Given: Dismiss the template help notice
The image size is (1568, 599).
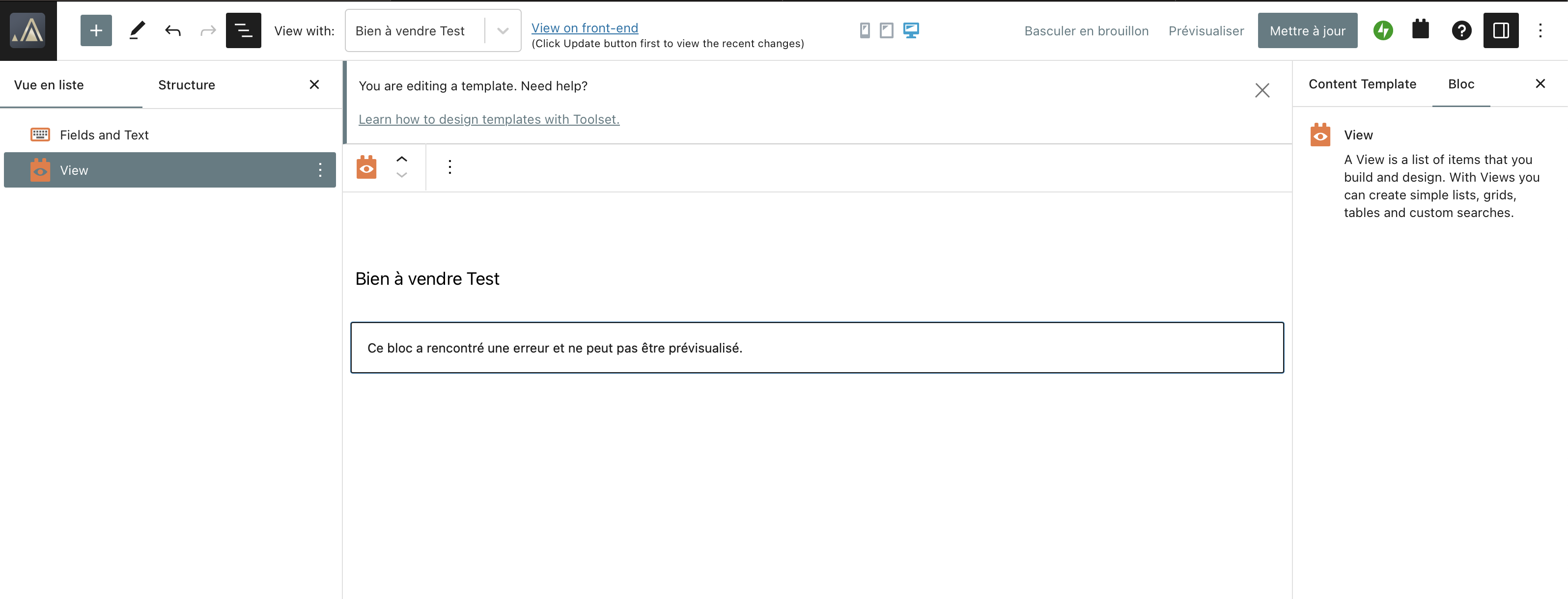Looking at the screenshot, I should tap(1262, 91).
